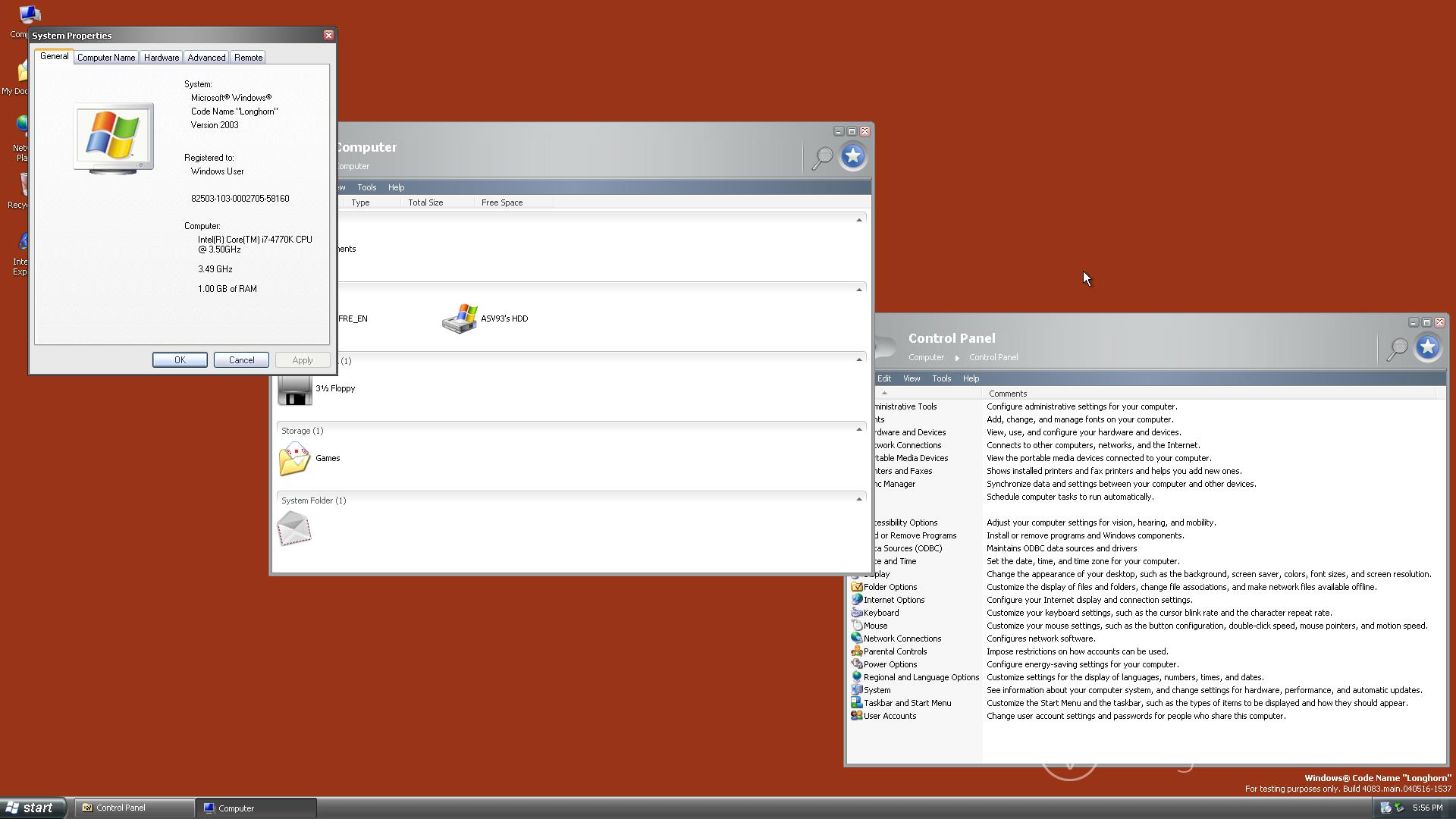Collapse the floppy drives group arrow

(x=859, y=359)
